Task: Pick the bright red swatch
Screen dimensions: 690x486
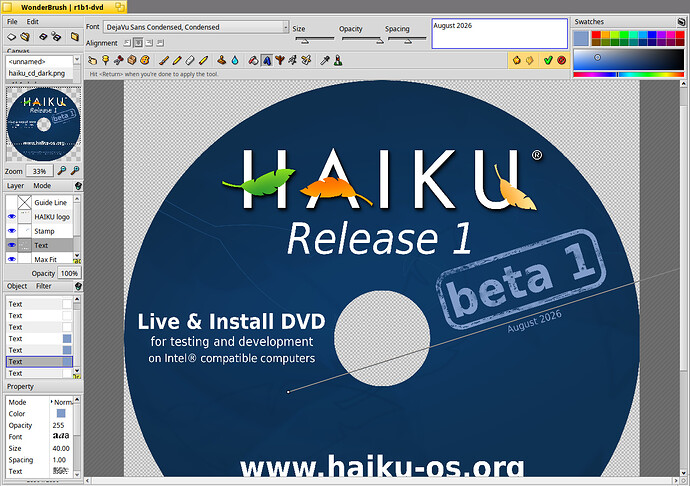Action: [596, 34]
